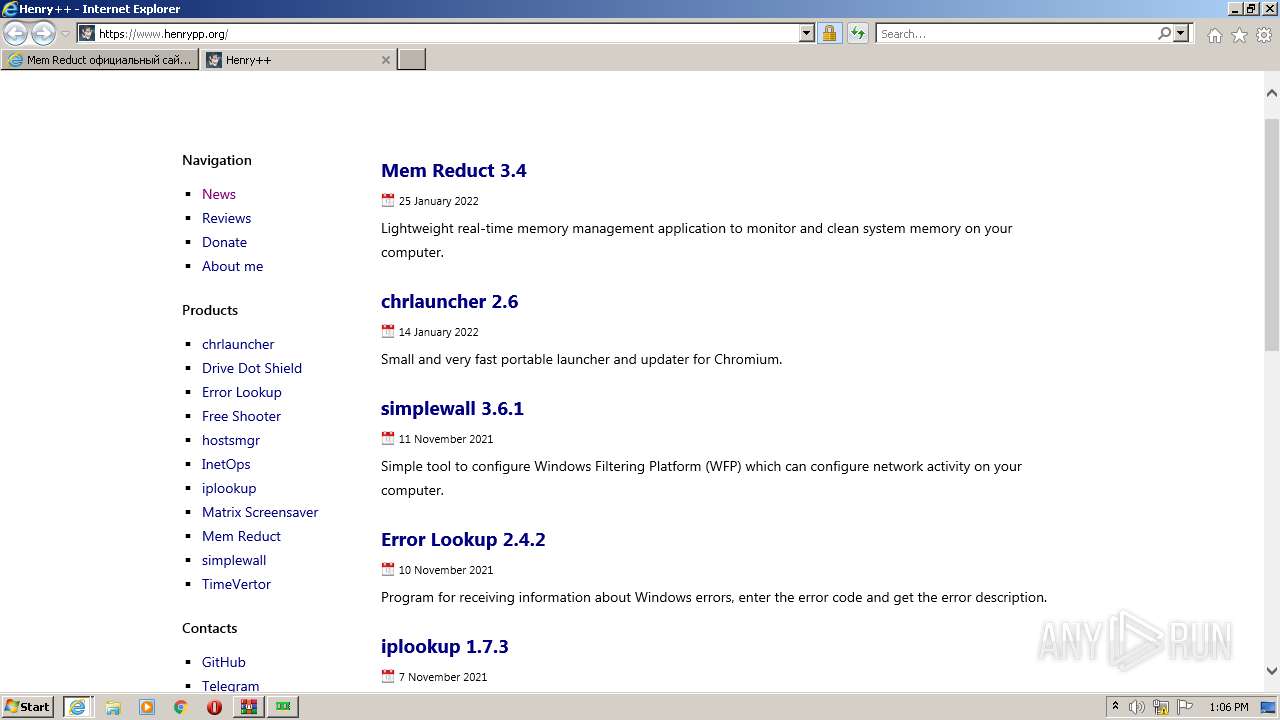Viewport: 1280px width, 720px height.
Task: Open the Tools gear icon
Action: 1264,35
